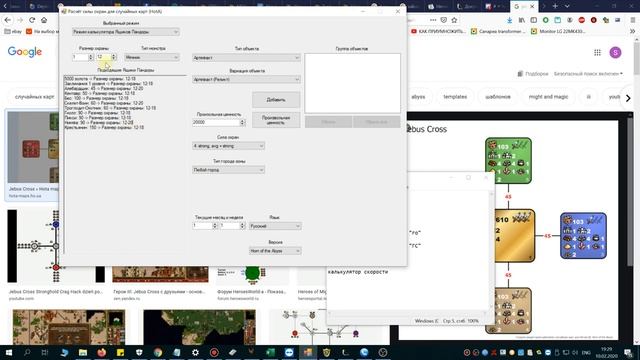Open the object variation dropdown
640x360 pixels.
coord(246,80)
